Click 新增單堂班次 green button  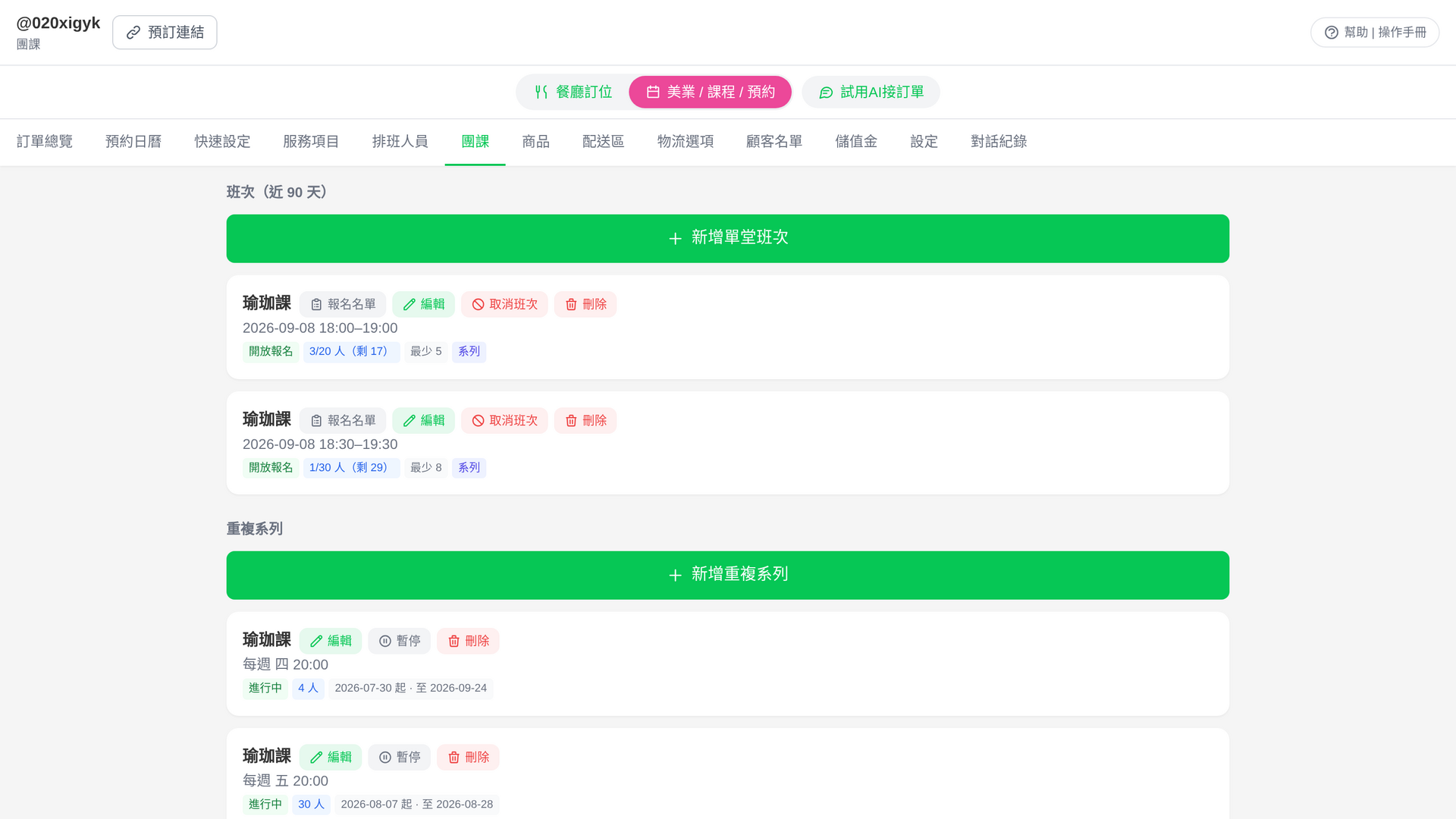pyautogui.click(x=728, y=238)
